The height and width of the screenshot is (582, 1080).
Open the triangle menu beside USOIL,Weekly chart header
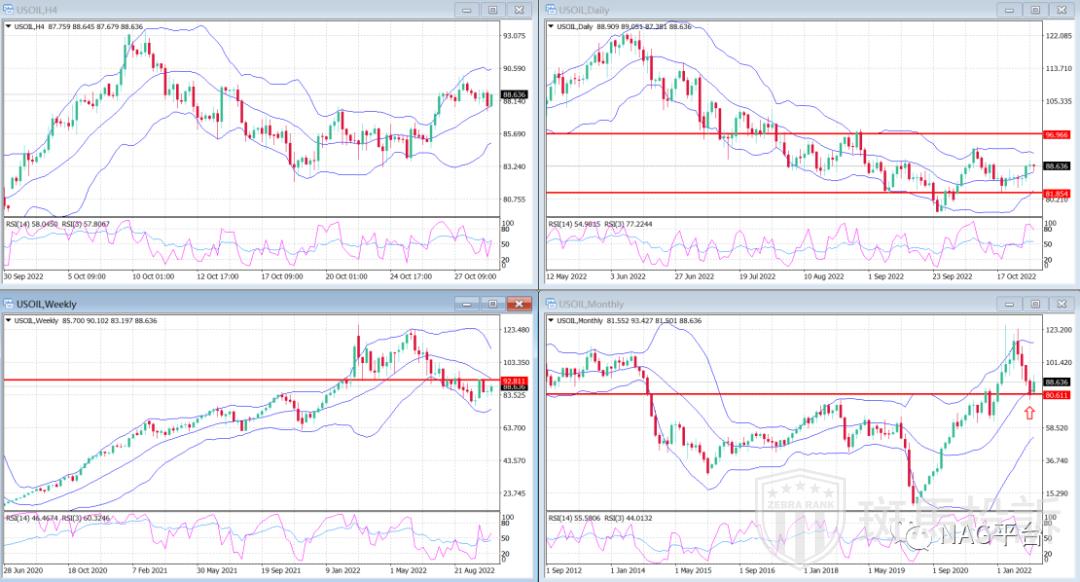pos(8,320)
